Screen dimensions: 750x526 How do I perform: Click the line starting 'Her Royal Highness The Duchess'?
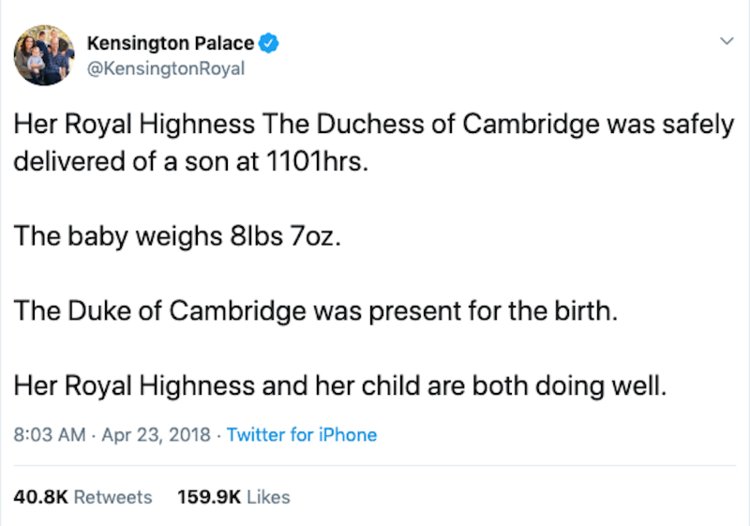[374, 125]
